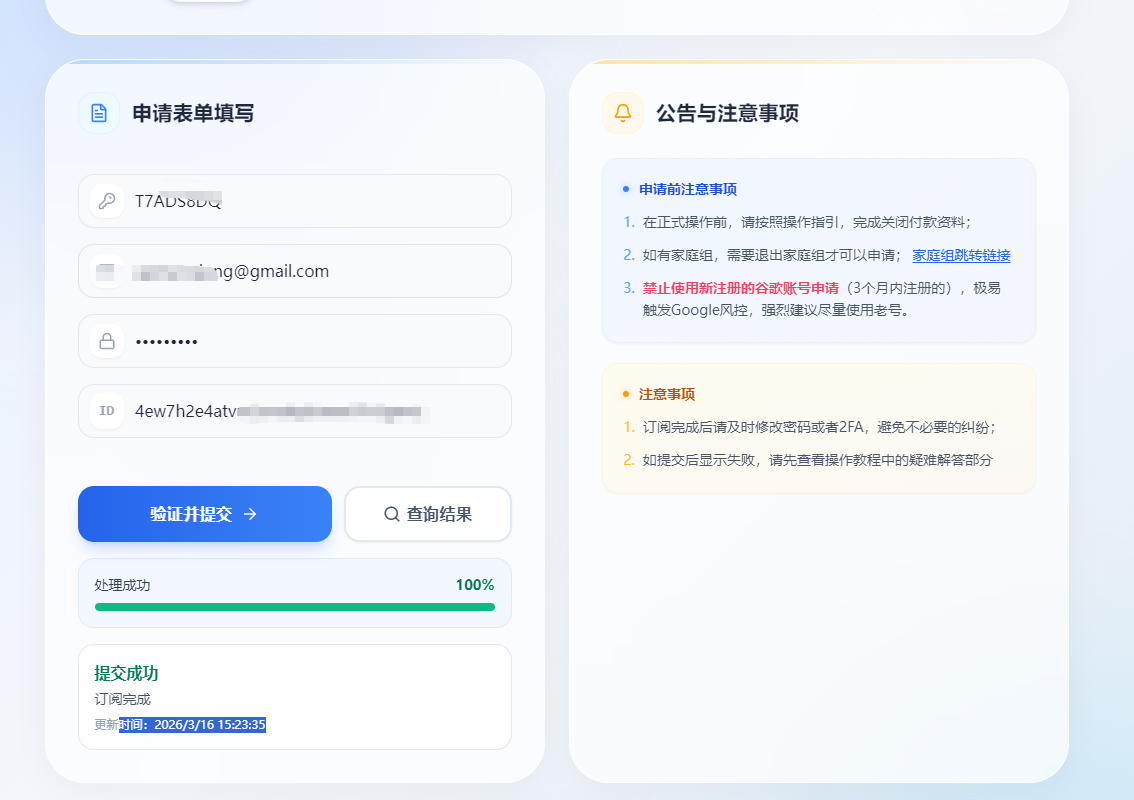
Task: Click the red 禁止使用新注册的谷歌账号申请 warning
Action: (740, 288)
